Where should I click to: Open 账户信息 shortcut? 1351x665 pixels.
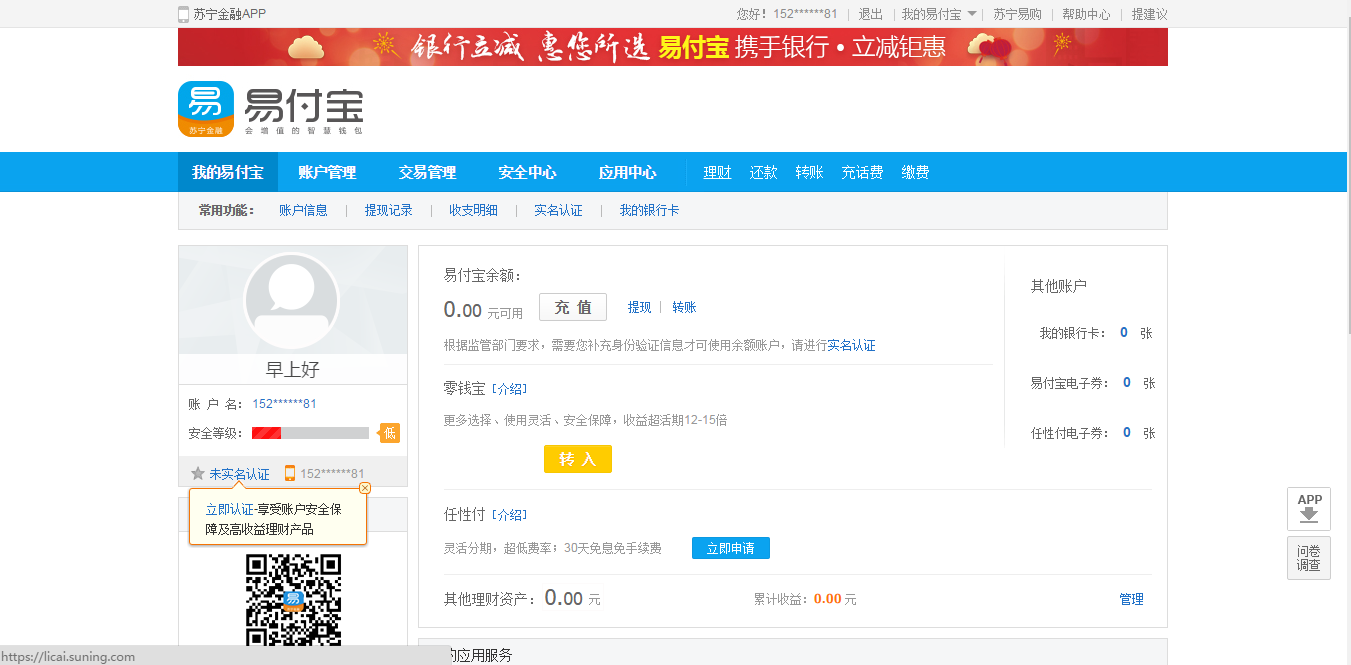point(303,210)
